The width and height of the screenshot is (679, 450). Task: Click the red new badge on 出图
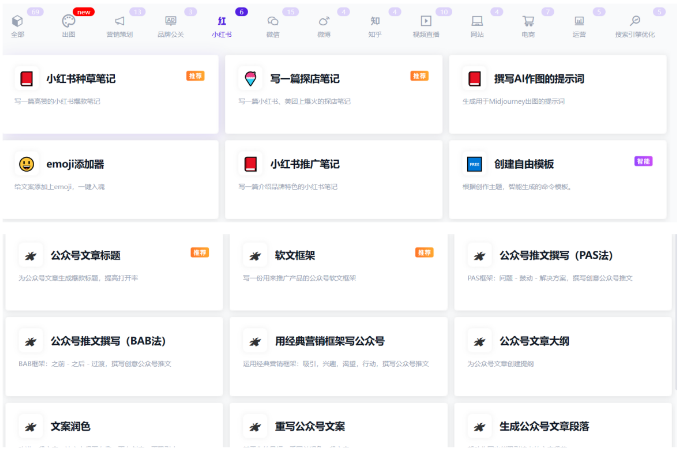coord(84,12)
